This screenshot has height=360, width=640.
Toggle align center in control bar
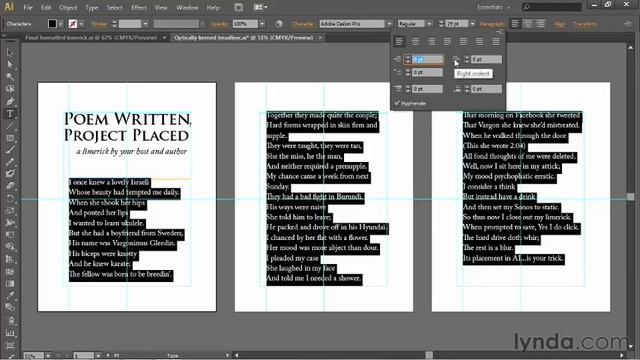pyautogui.click(x=528, y=24)
